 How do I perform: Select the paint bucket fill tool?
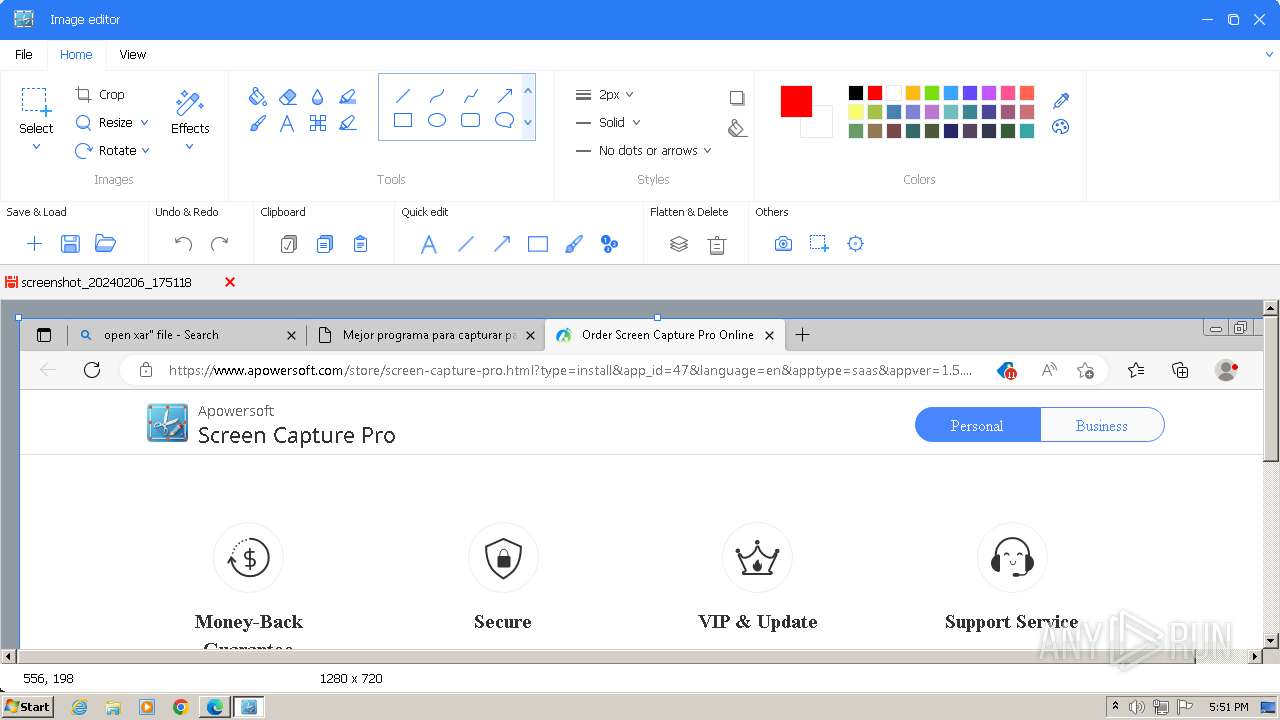[257, 96]
